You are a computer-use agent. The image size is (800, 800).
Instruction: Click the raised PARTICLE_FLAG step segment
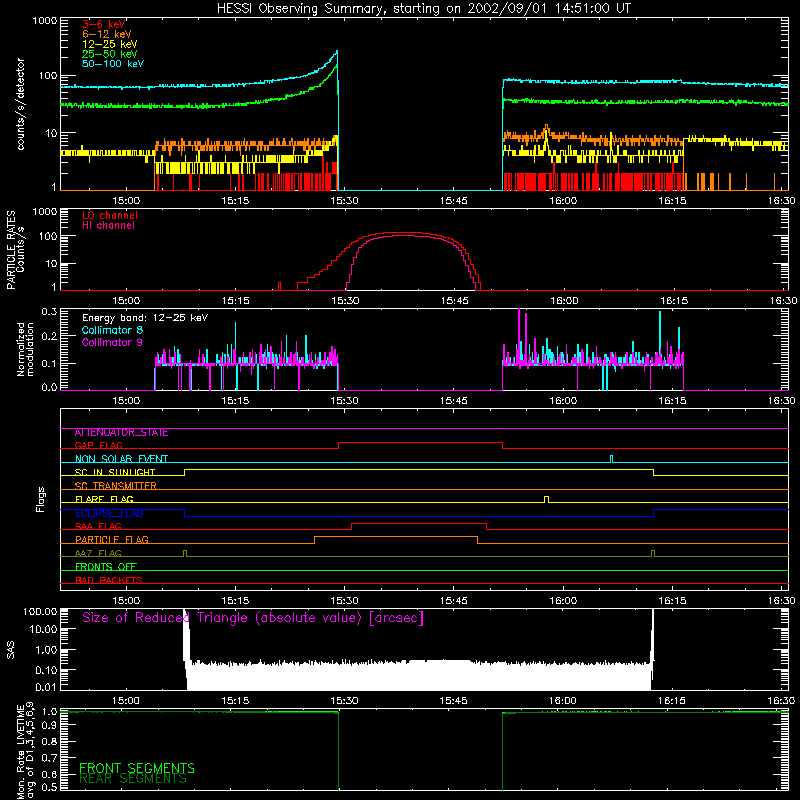(396, 537)
